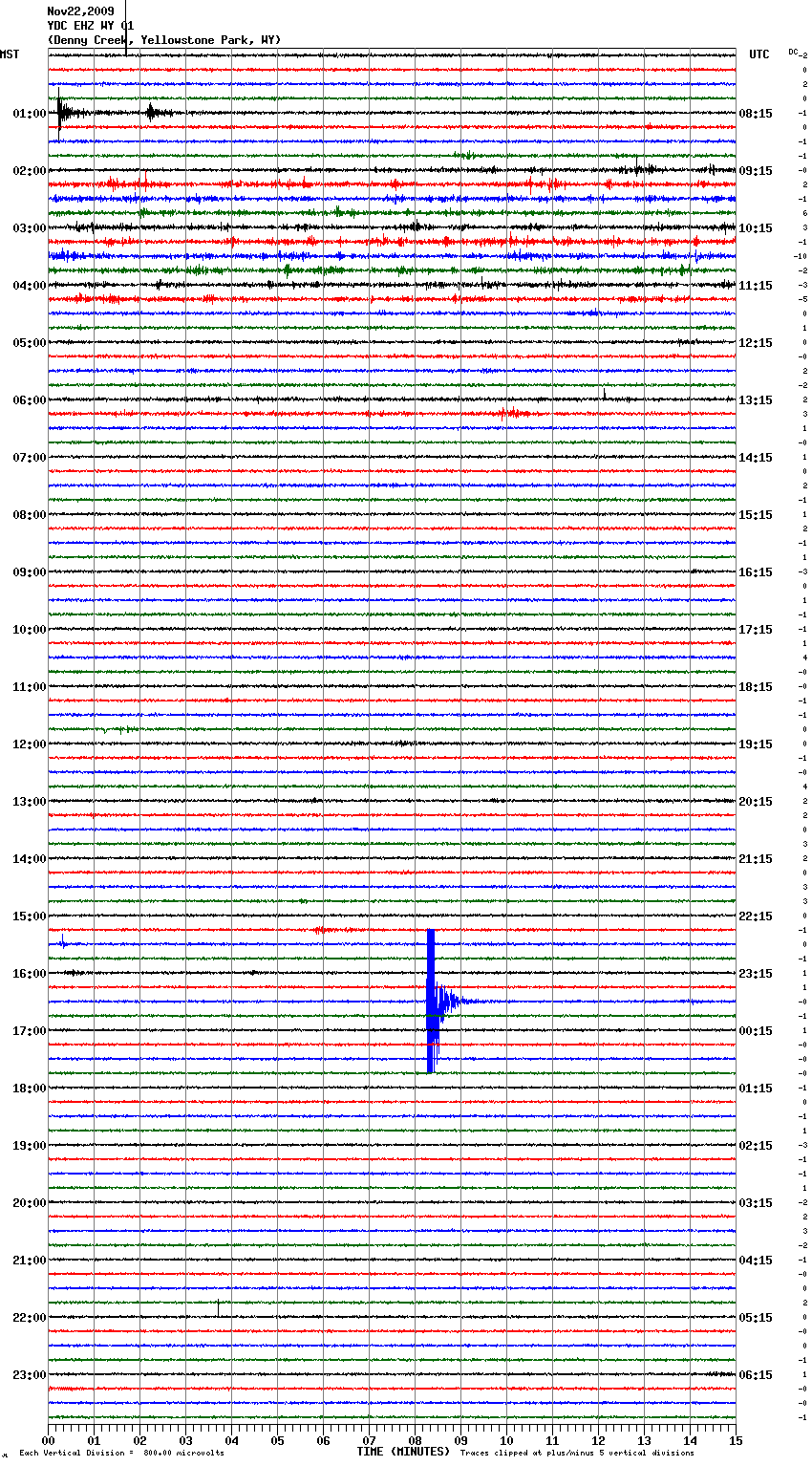Select minute tick label 08 on the time axis

pyautogui.click(x=415, y=1440)
